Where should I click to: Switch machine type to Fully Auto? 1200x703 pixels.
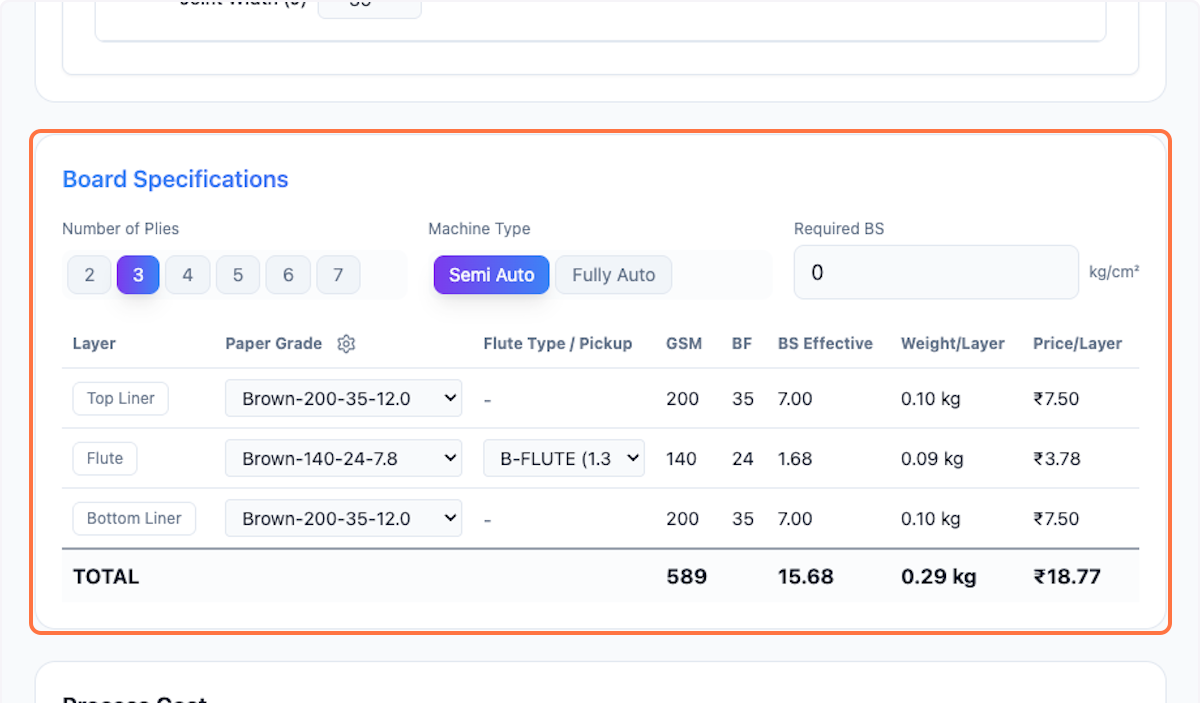pyautogui.click(x=613, y=275)
